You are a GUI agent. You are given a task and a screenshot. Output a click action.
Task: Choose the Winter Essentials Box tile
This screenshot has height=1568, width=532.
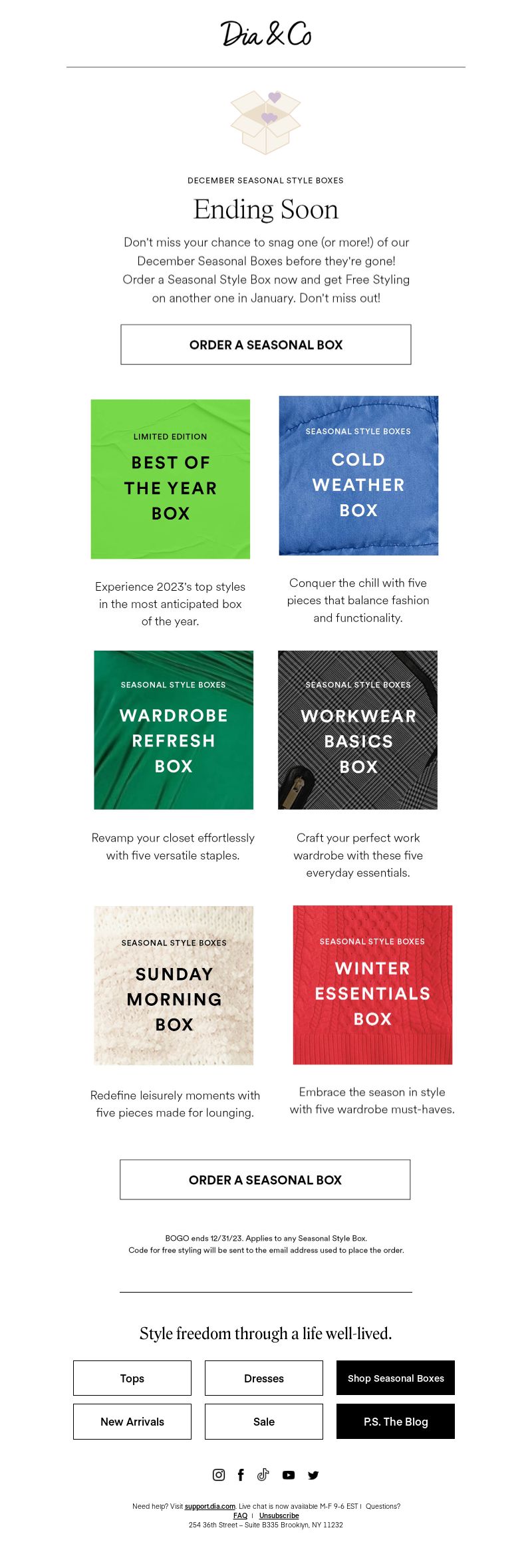[372, 985]
